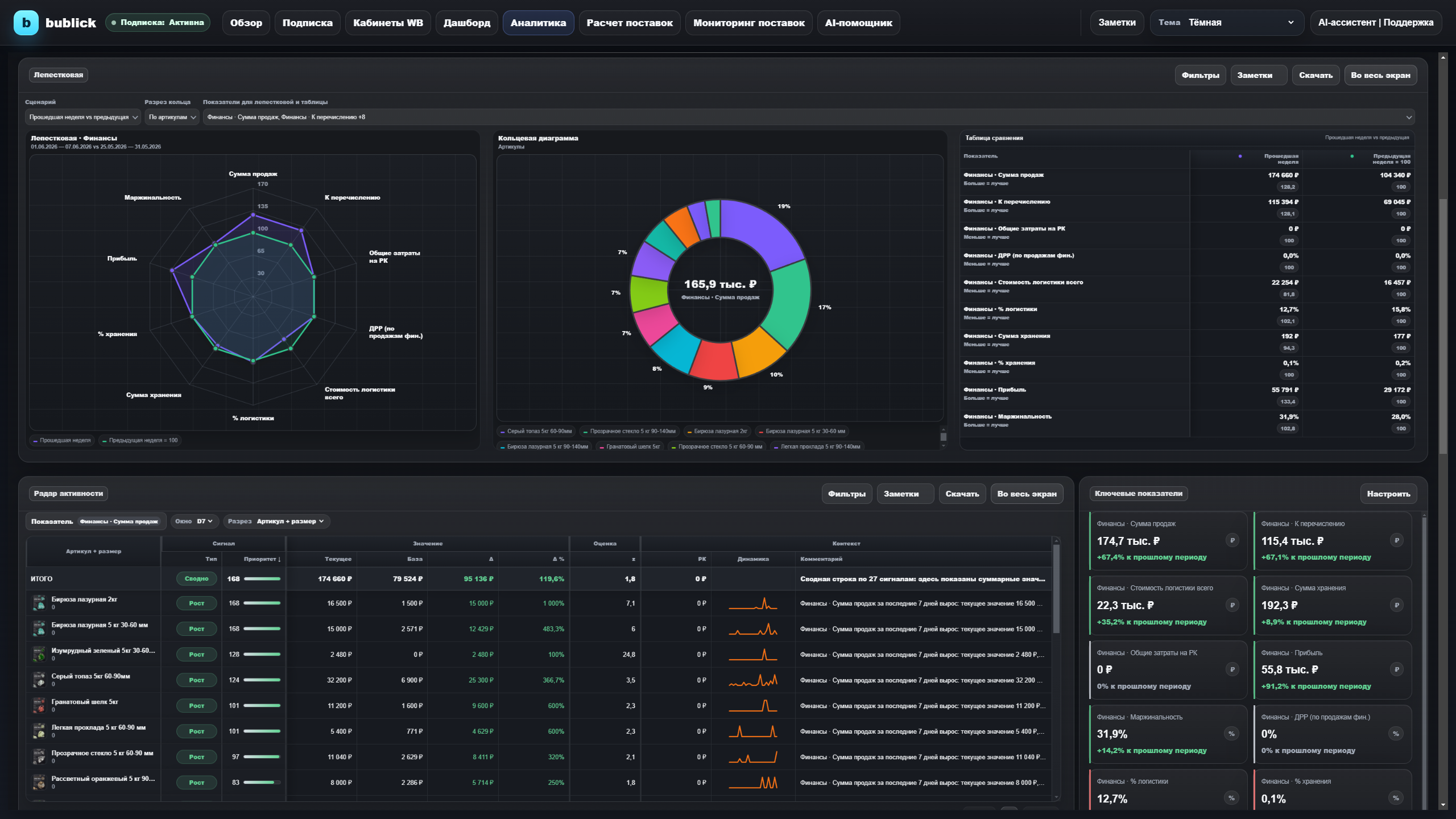Screen dimensions: 1456x819
Task: Click the ruble icon in Сумма хранения card
Action: click(x=1396, y=605)
